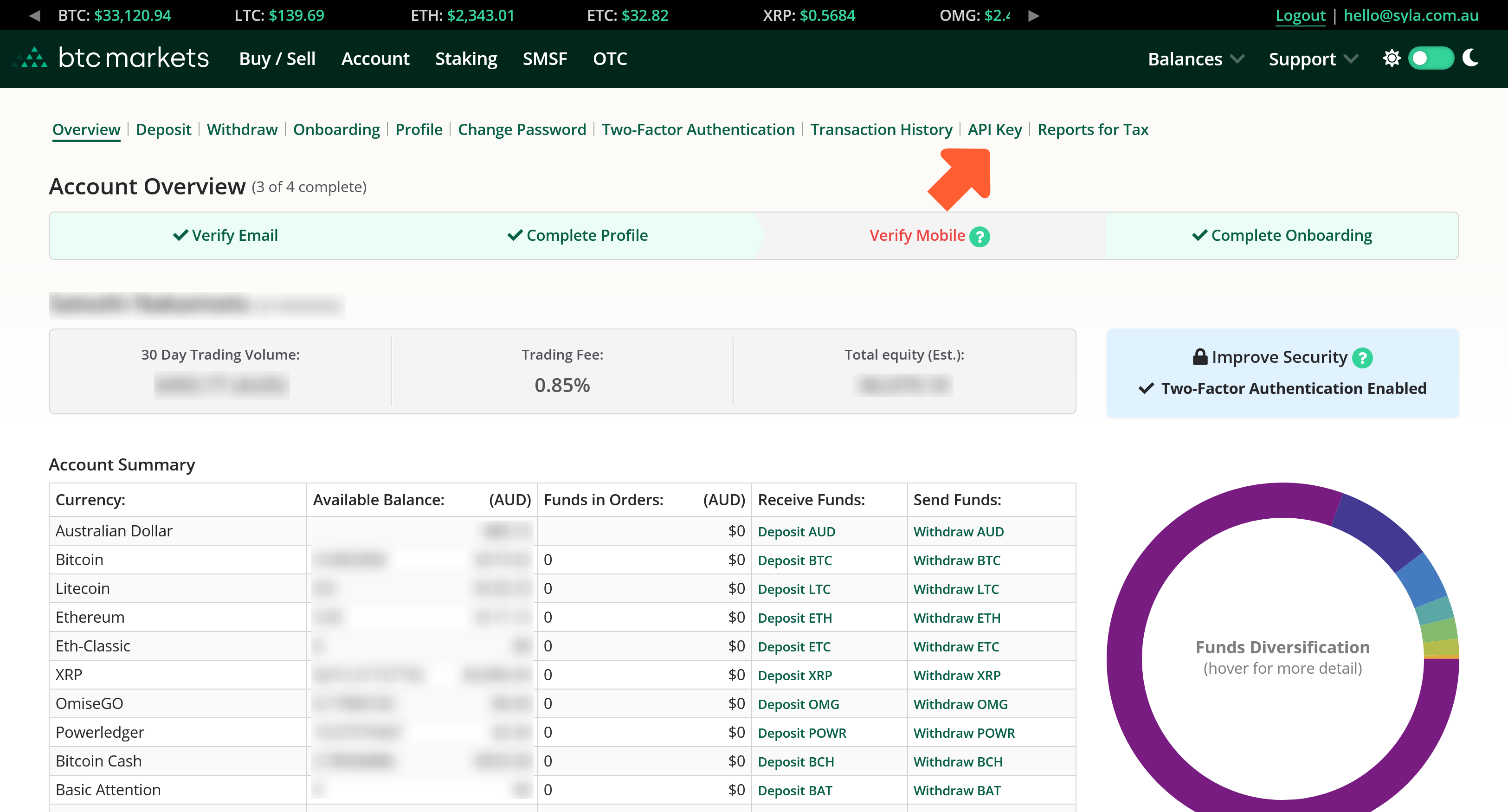Click the Withdraw BAT link
The image size is (1508, 812).
(957, 790)
